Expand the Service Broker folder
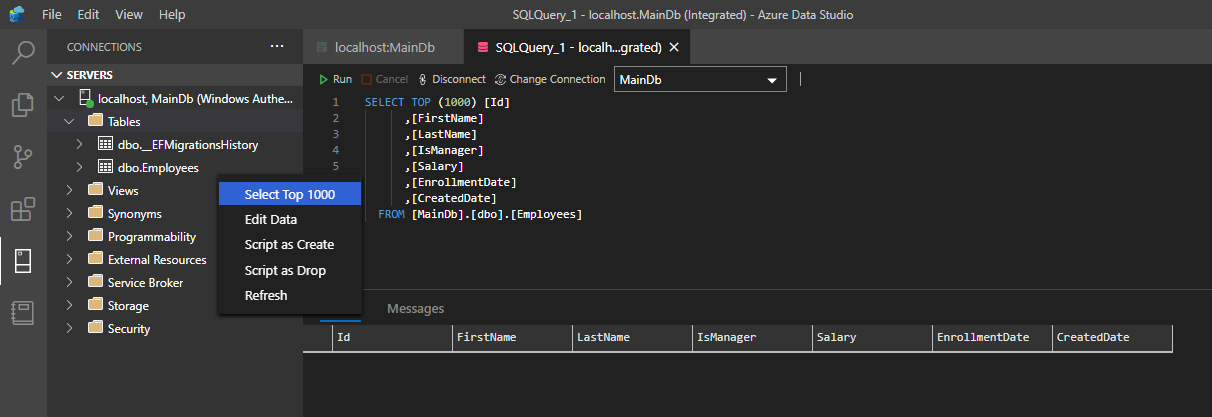The image size is (1212, 417). (69, 282)
